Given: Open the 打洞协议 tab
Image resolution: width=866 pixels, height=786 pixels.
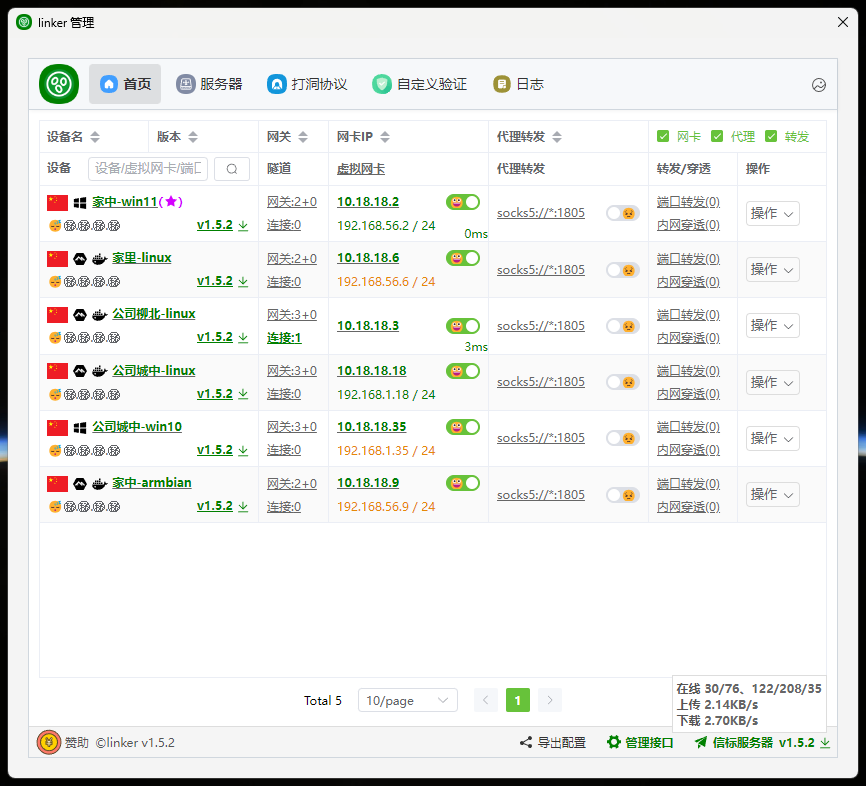Looking at the screenshot, I should (307, 84).
